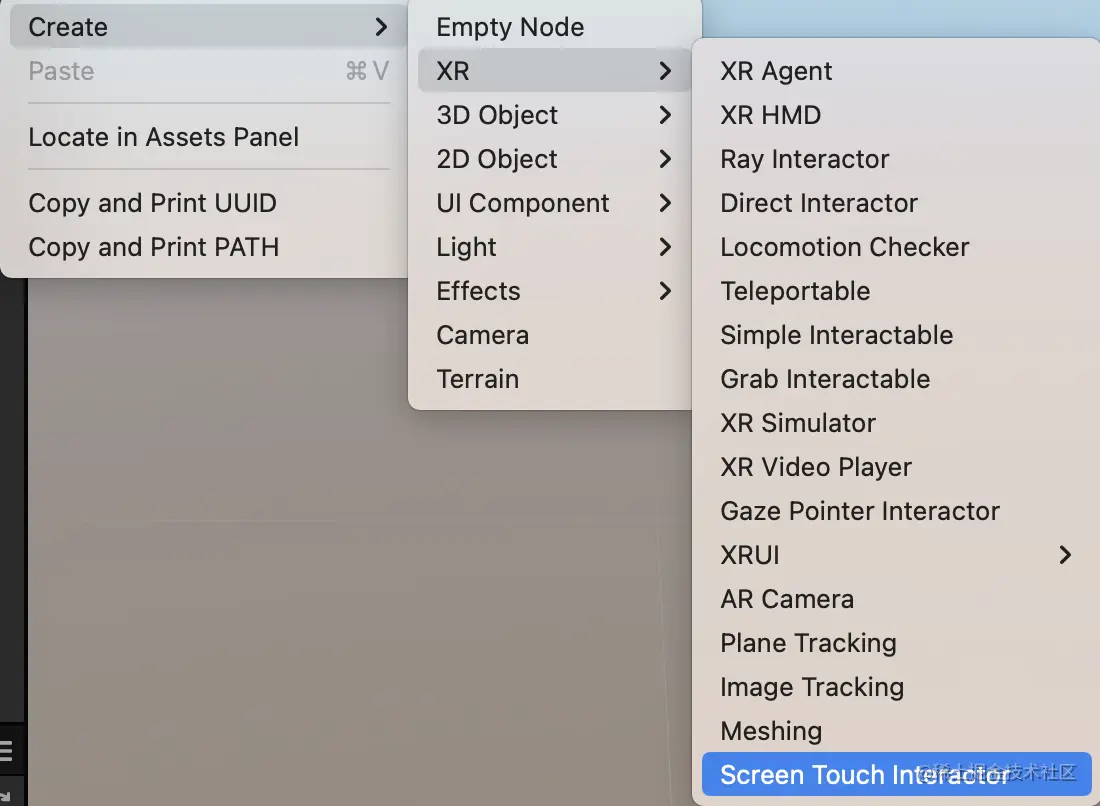Create a Teleportable object

[795, 291]
